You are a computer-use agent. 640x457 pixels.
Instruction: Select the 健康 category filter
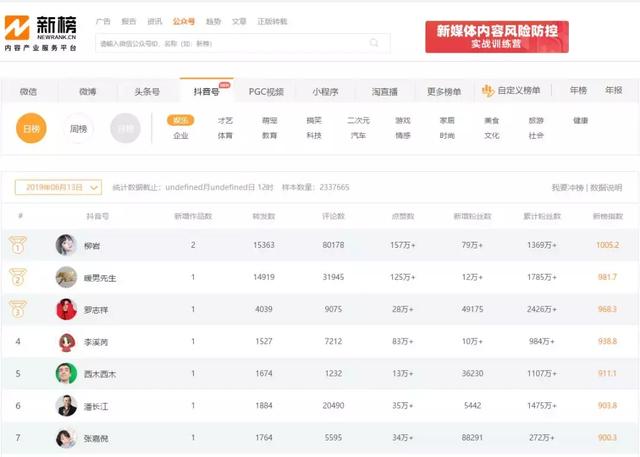581,120
